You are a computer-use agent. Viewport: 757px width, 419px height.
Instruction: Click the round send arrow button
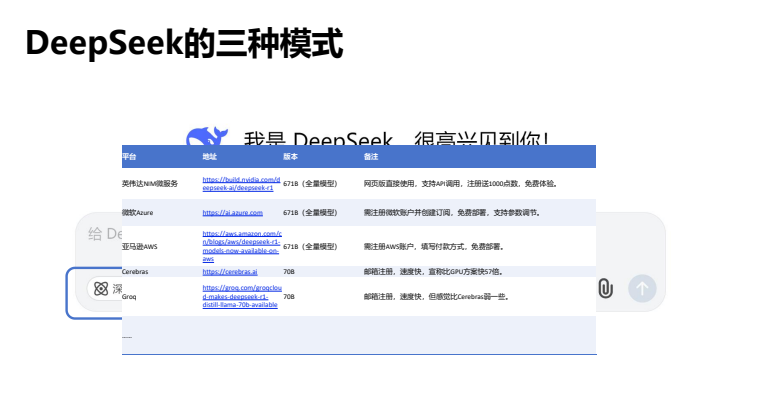pyautogui.click(x=642, y=289)
